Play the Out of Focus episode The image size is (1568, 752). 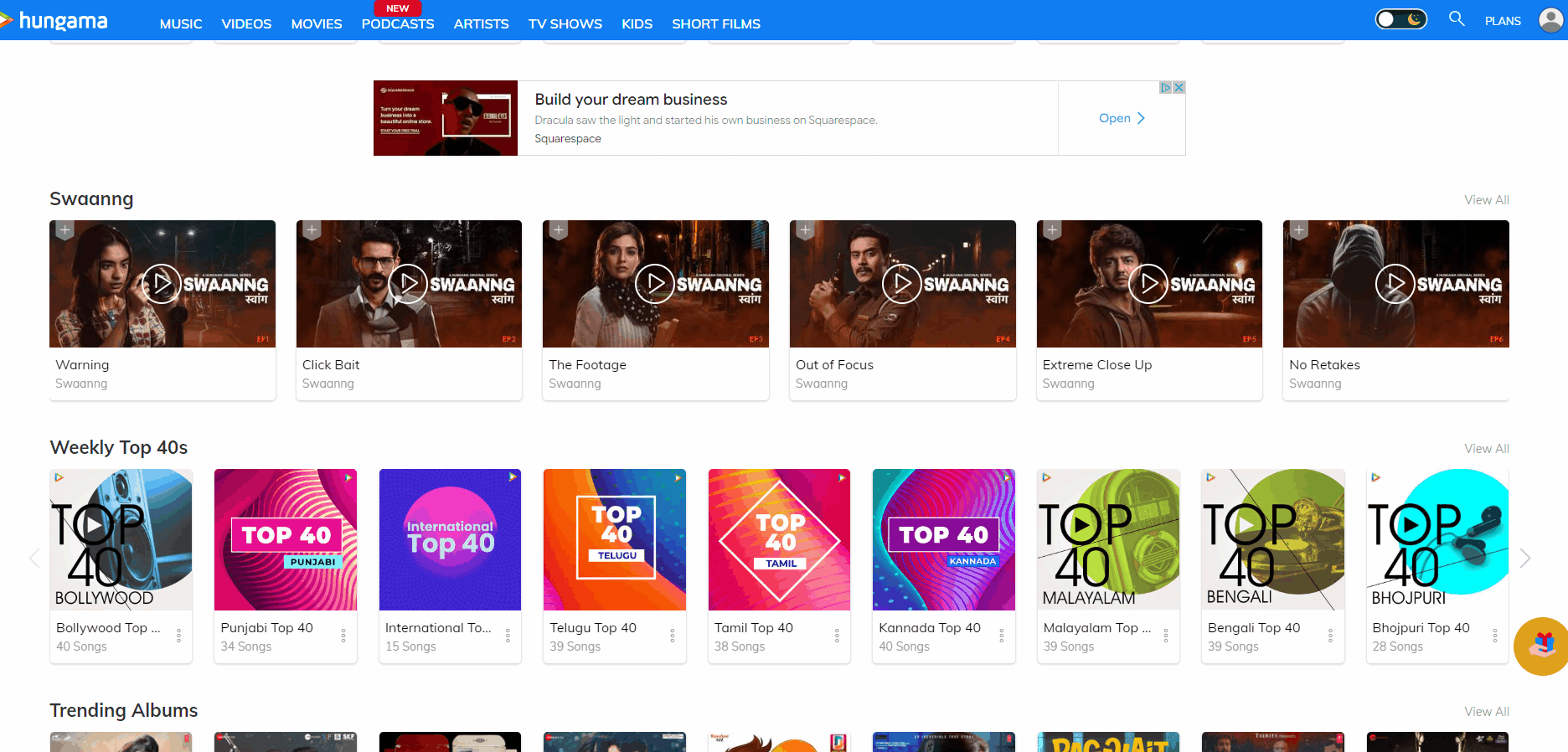coord(902,284)
